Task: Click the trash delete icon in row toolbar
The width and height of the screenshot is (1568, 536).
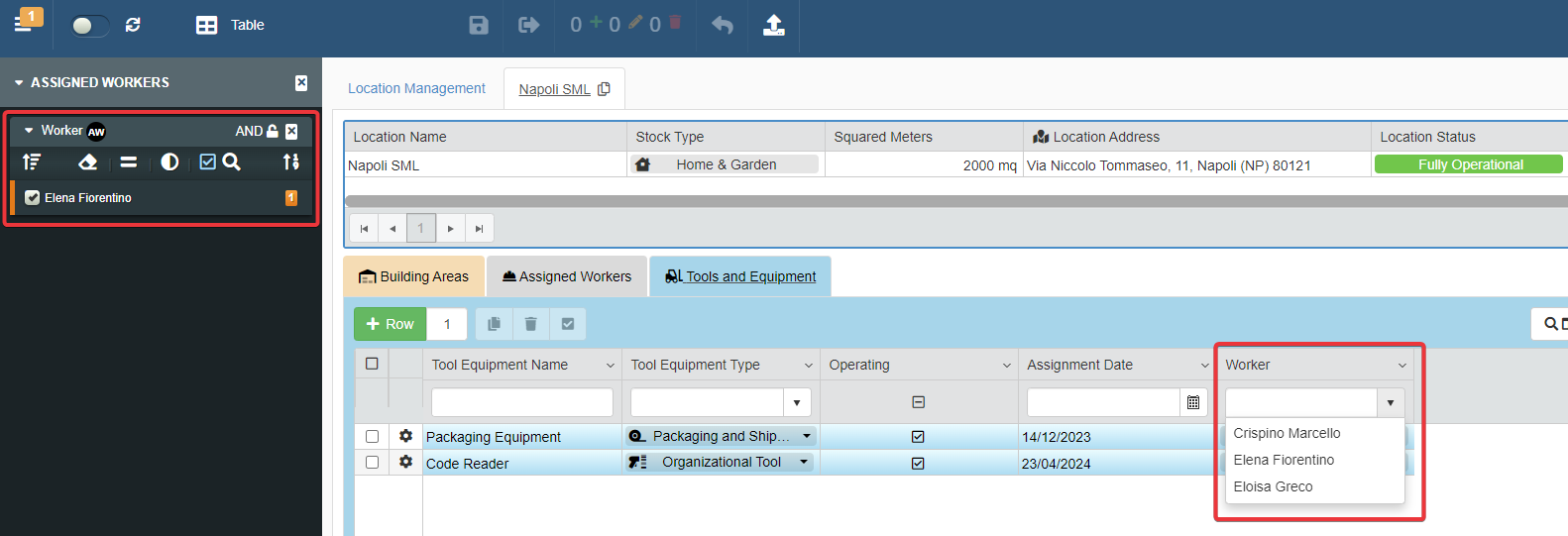Action: [530, 324]
